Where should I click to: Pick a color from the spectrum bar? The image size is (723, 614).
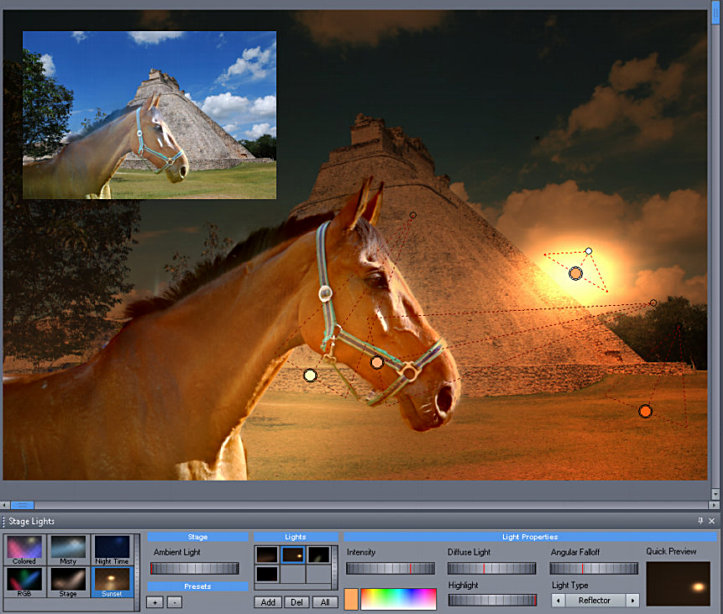coord(398,600)
